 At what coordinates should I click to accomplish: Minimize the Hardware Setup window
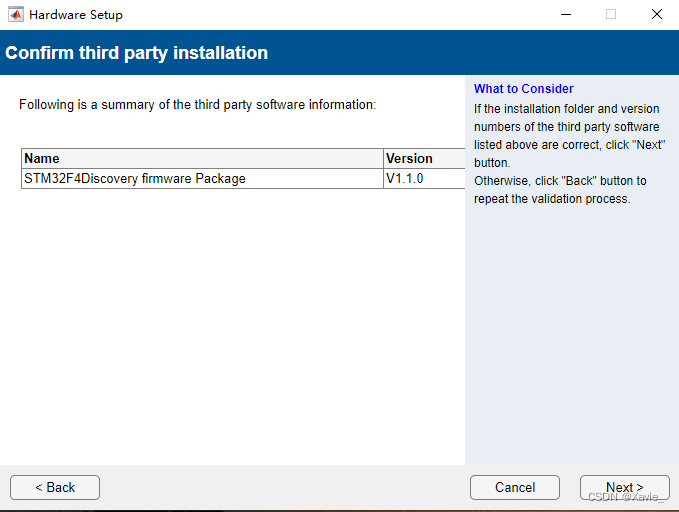[x=566, y=14]
